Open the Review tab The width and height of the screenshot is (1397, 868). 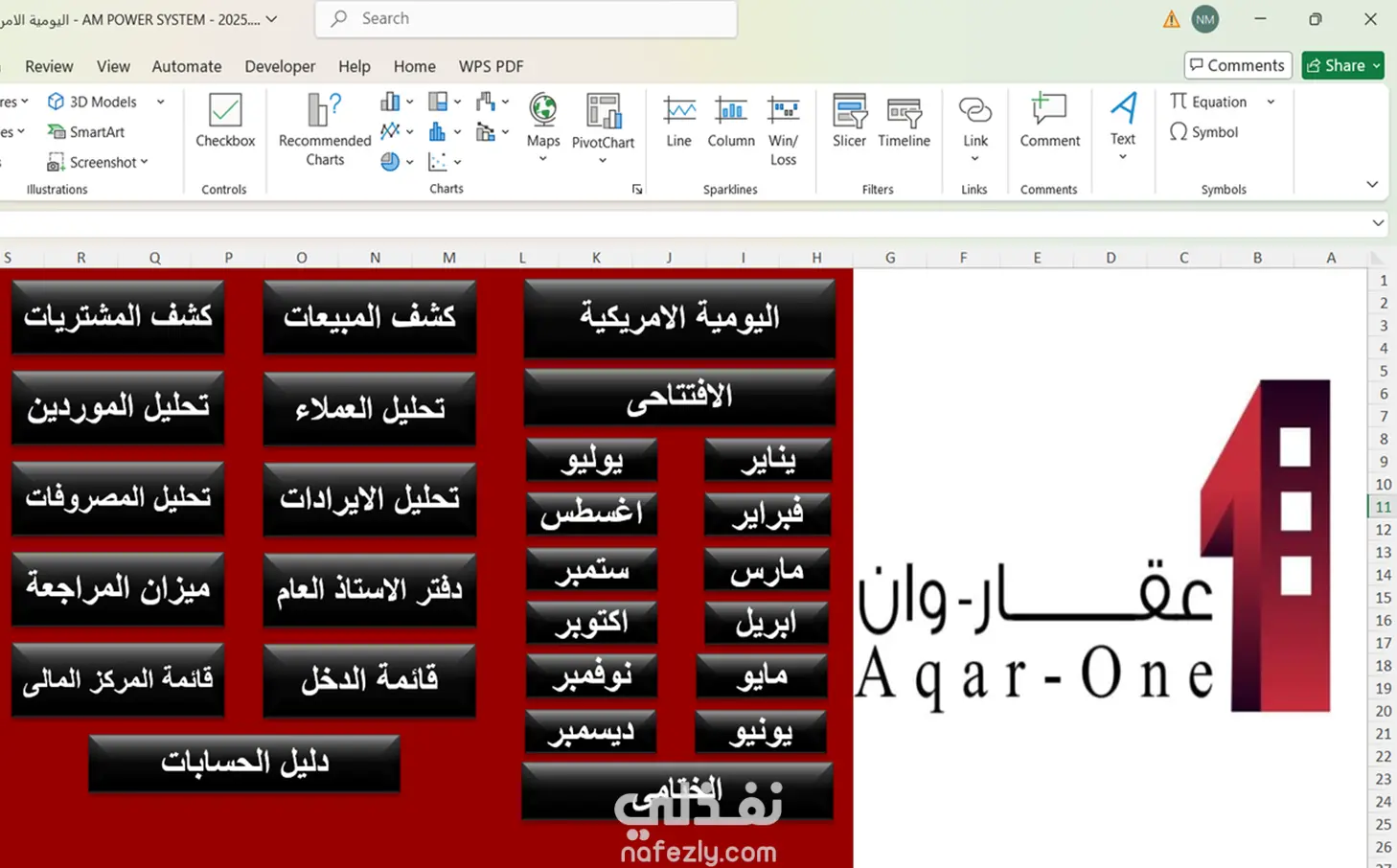point(49,66)
